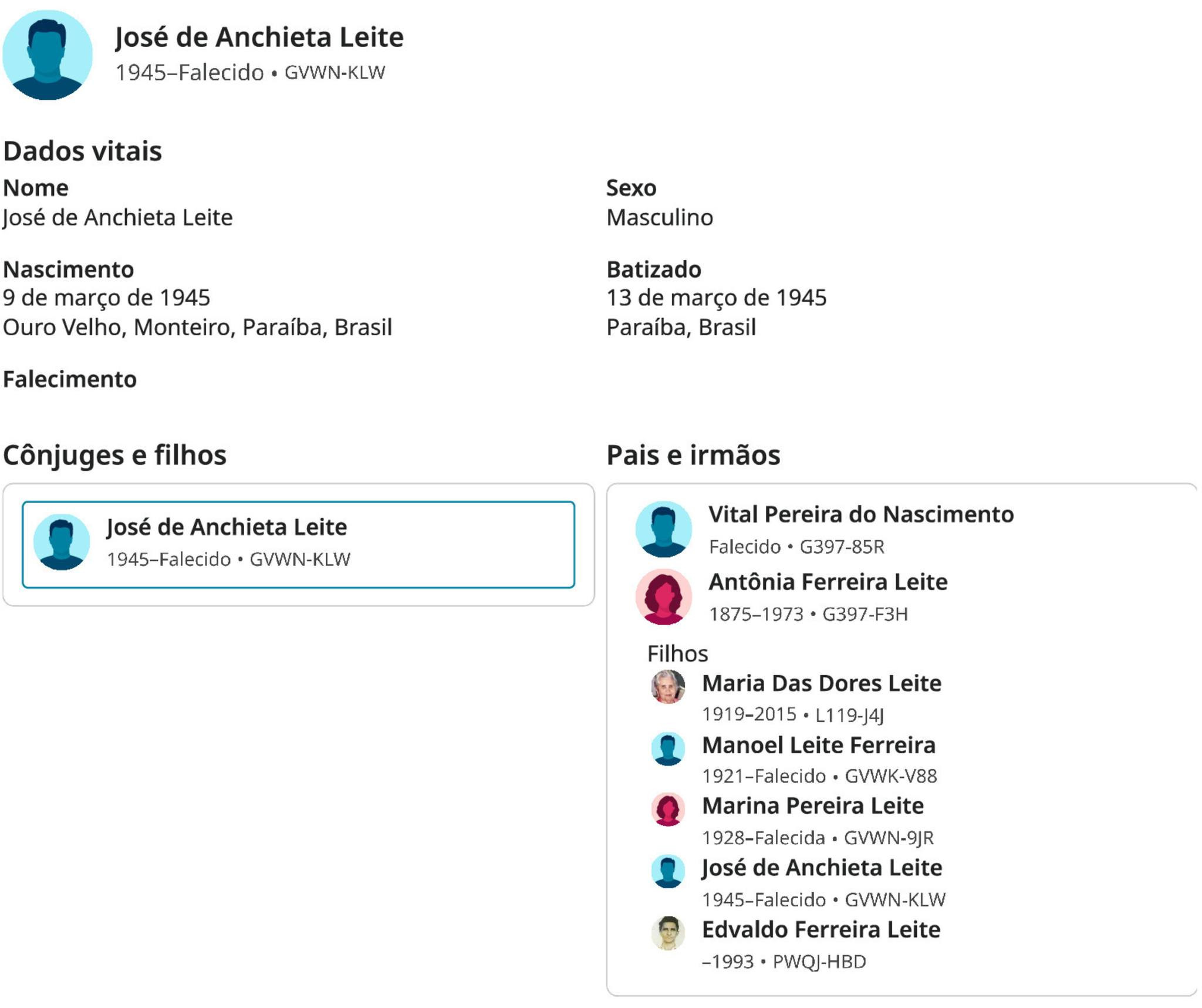
Task: Go to Maria Das Dores Leite's page
Action: [x=822, y=683]
